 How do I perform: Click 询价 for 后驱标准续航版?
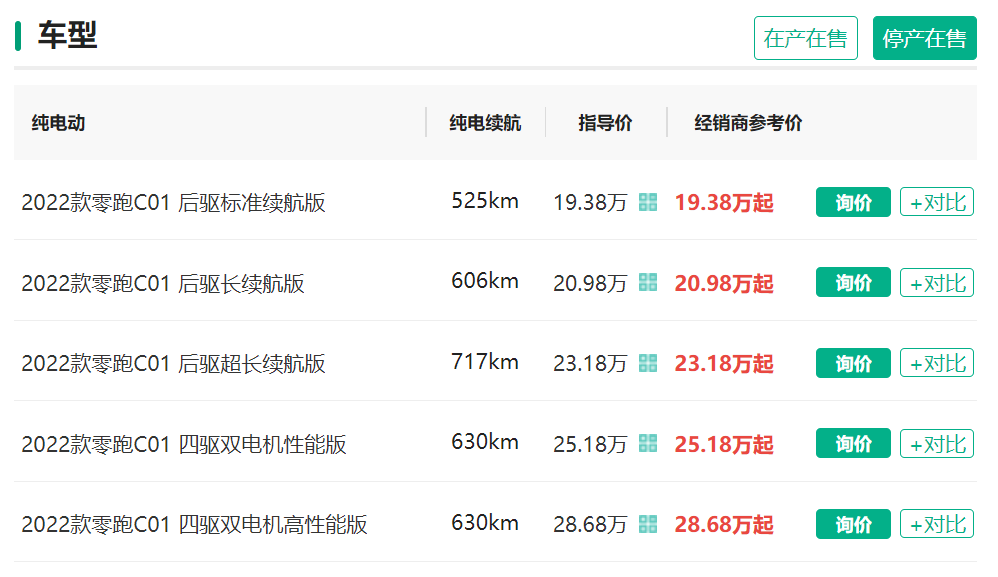(853, 202)
